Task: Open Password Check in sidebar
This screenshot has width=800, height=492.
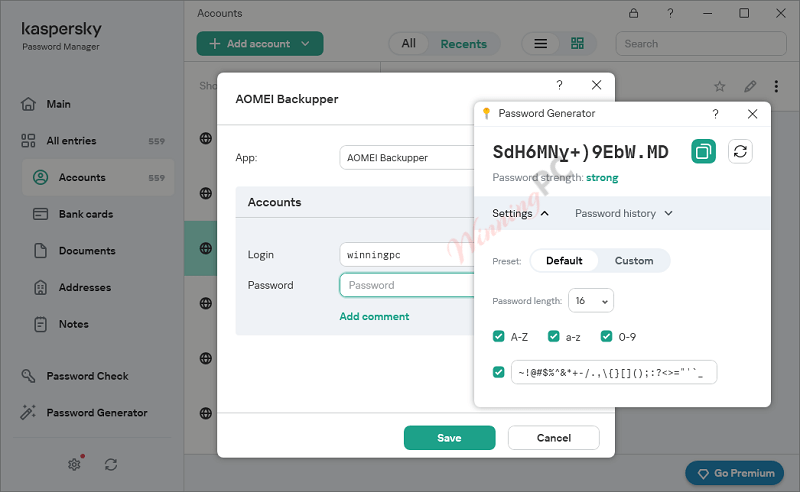Action: tap(75, 376)
